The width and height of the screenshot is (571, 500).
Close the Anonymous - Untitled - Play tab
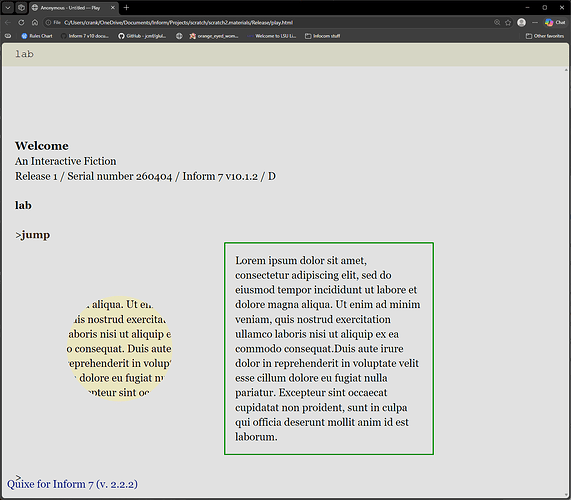pos(113,8)
